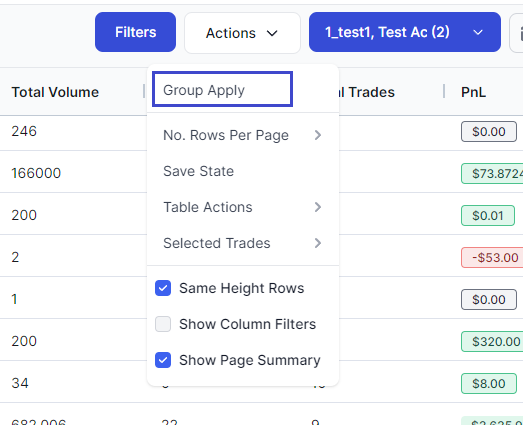Click arrow icon beside Table Actions
This screenshot has width=523, height=425.
pyautogui.click(x=318, y=207)
